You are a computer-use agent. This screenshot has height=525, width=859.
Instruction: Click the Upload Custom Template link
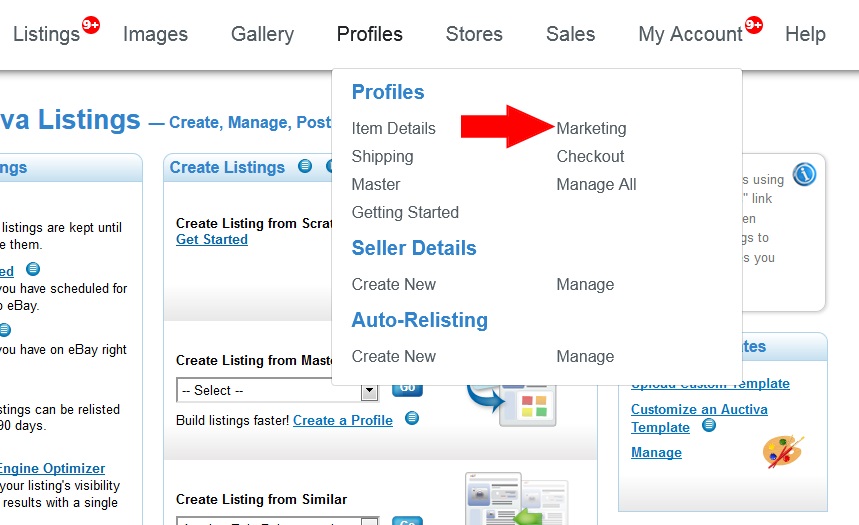(x=710, y=384)
